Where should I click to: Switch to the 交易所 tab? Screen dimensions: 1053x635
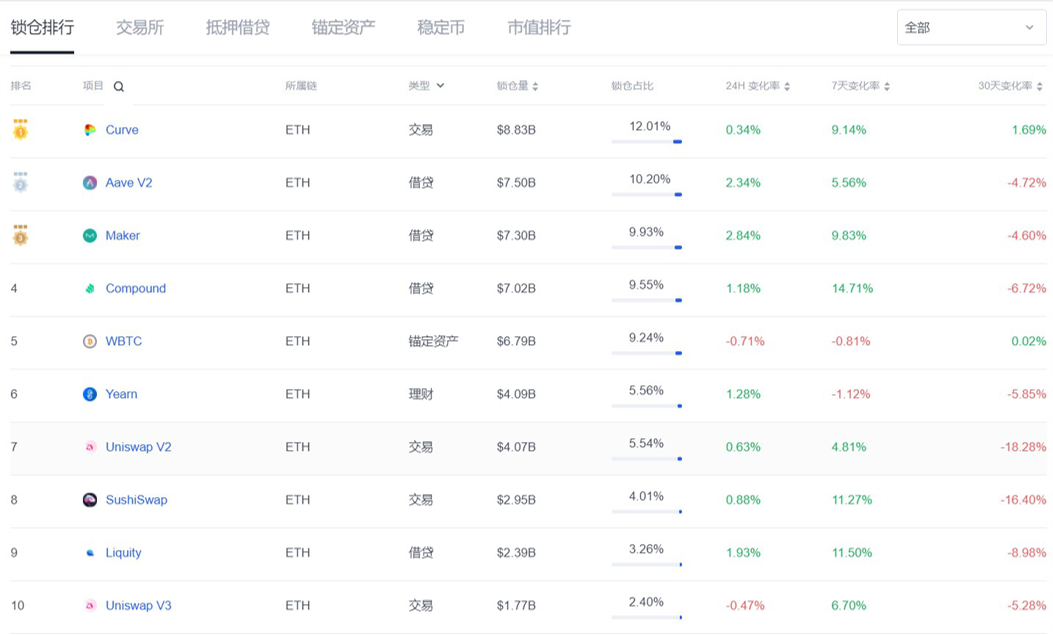[140, 28]
